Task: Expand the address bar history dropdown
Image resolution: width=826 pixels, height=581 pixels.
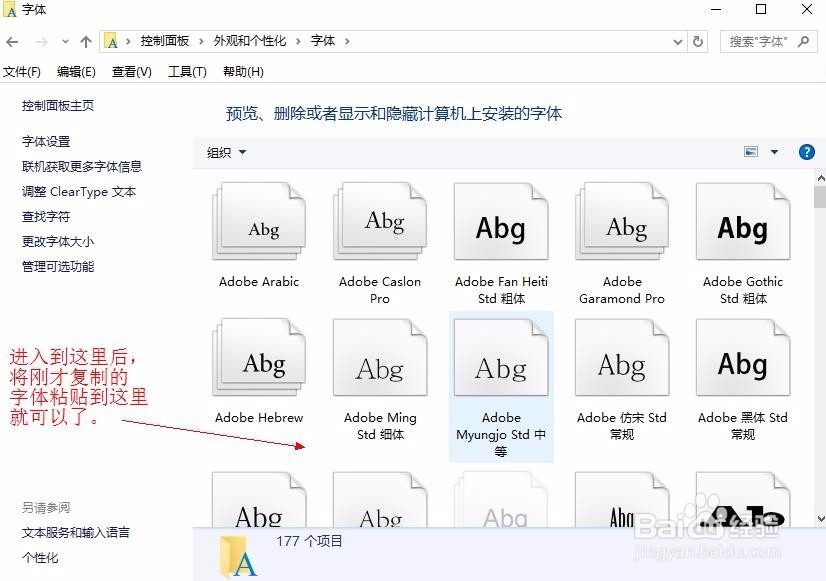Action: point(678,42)
